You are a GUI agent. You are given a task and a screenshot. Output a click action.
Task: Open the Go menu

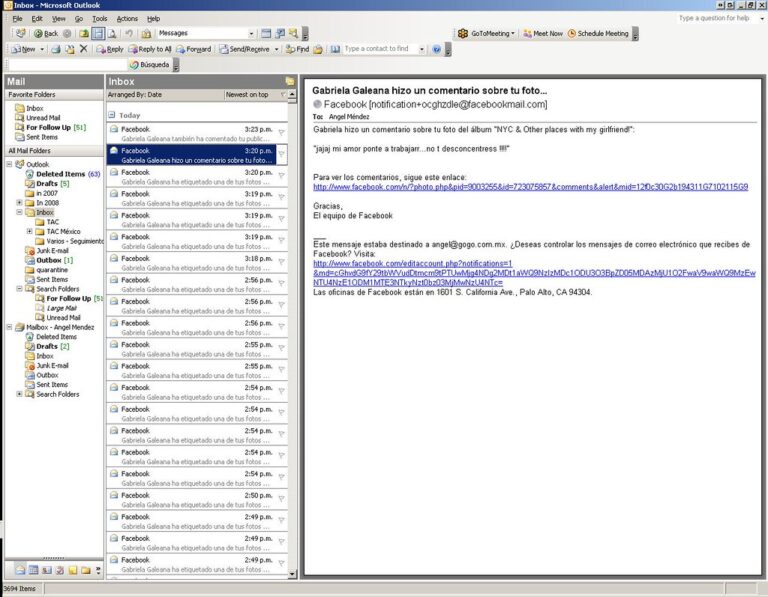coord(79,19)
